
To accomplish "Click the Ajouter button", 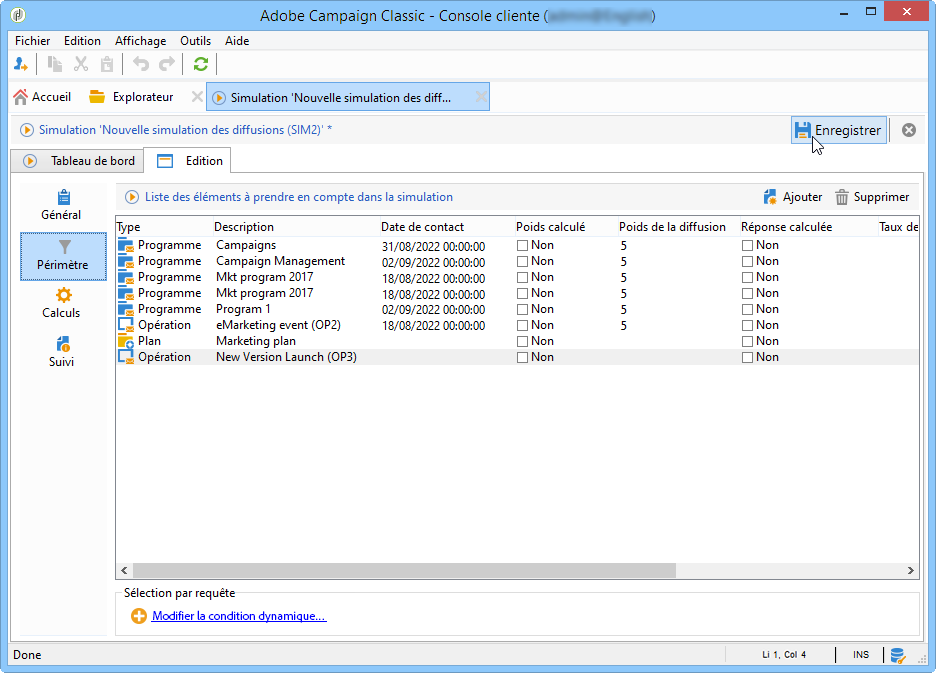I will pos(792,197).
